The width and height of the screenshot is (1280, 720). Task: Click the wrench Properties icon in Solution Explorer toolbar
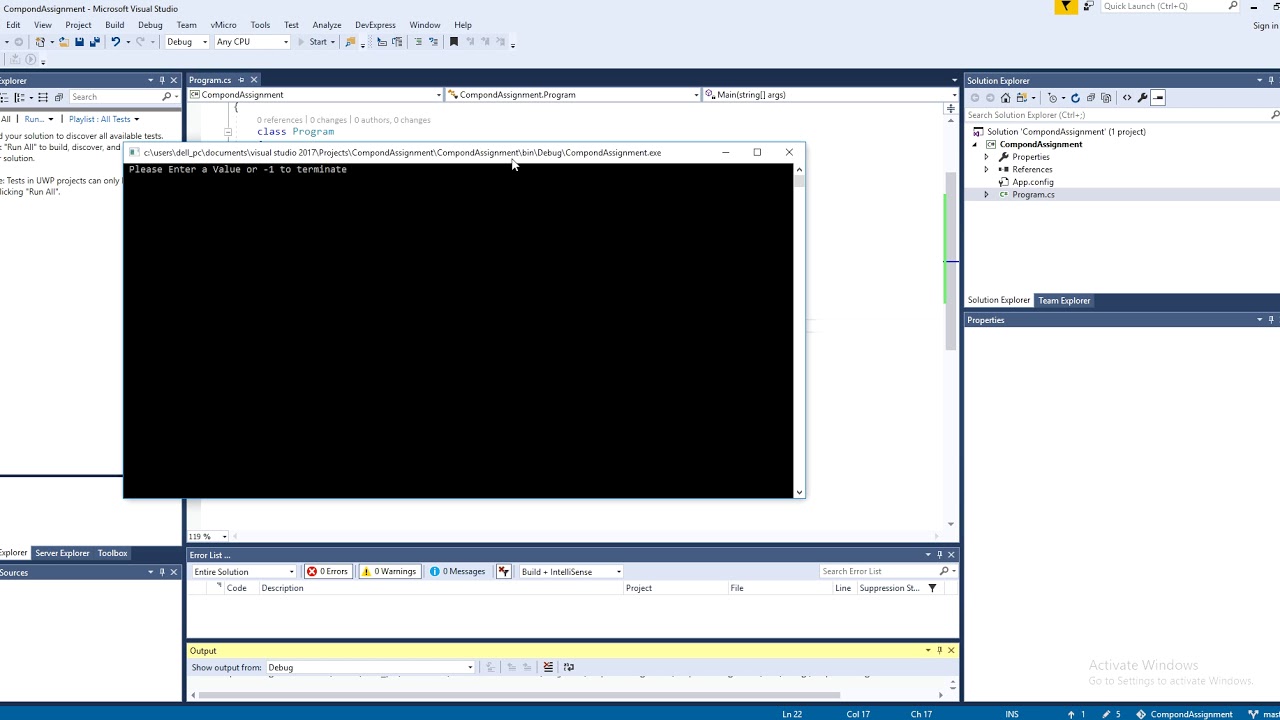(x=1142, y=98)
